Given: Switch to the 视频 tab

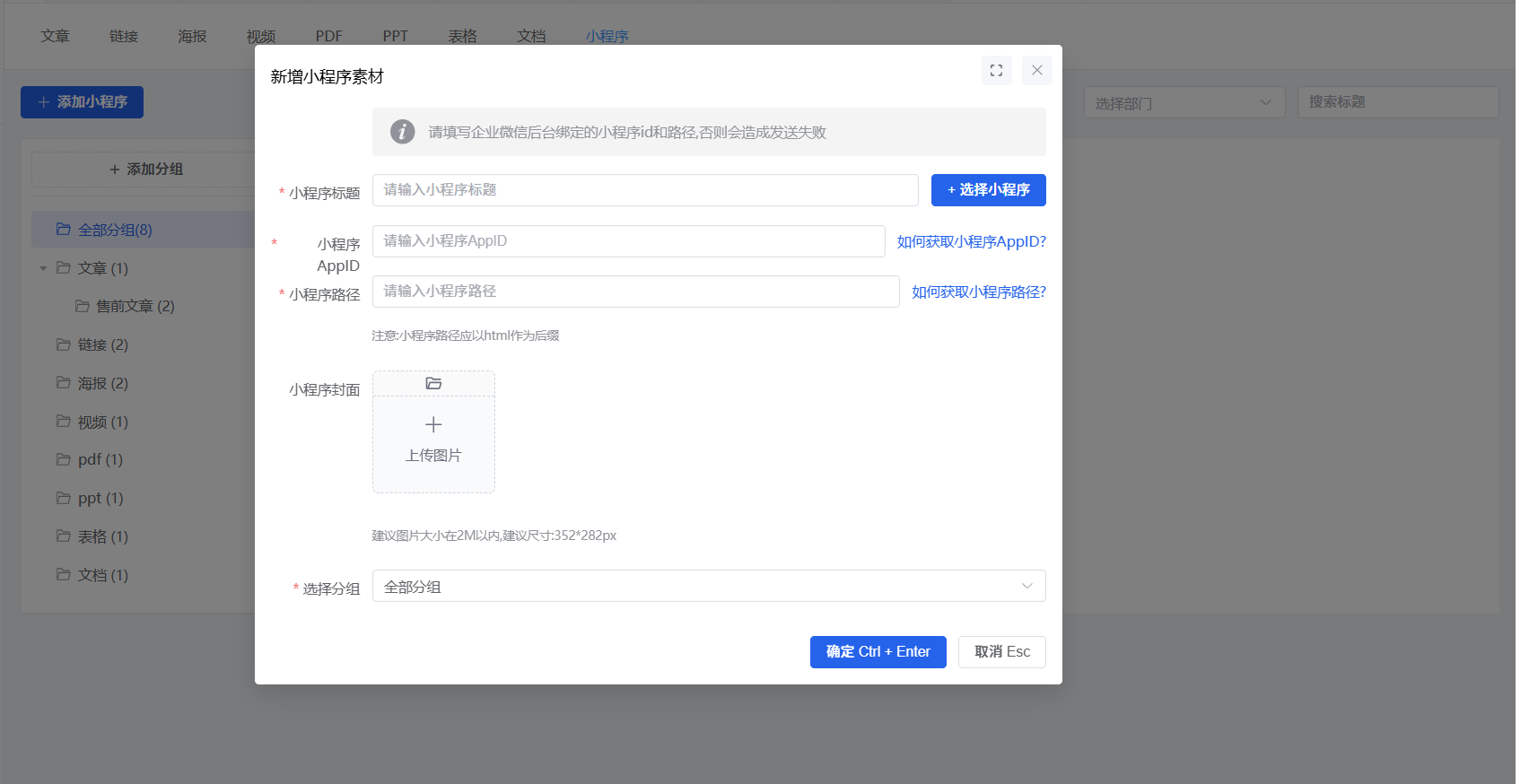Looking at the screenshot, I should point(261,36).
